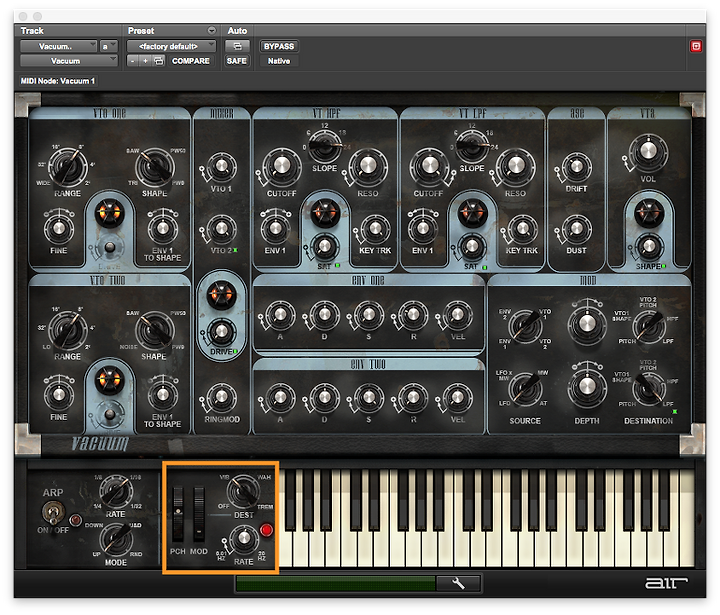This screenshot has width=720, height=615.
Task: Click the BYPASS button
Action: pos(279,46)
